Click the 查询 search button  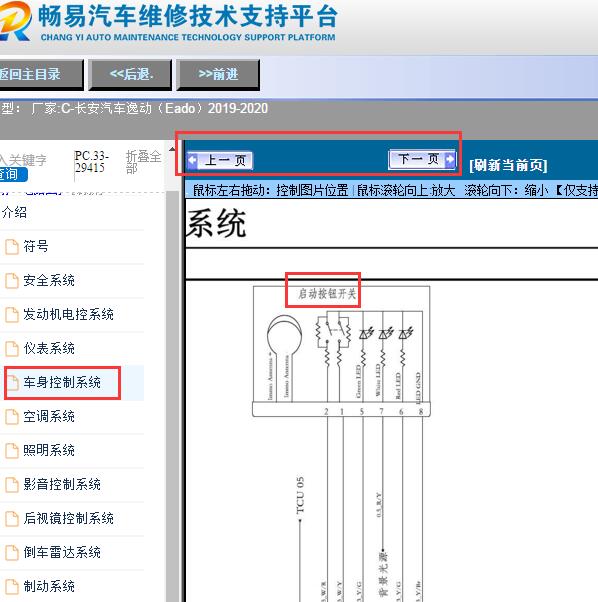(x=13, y=174)
